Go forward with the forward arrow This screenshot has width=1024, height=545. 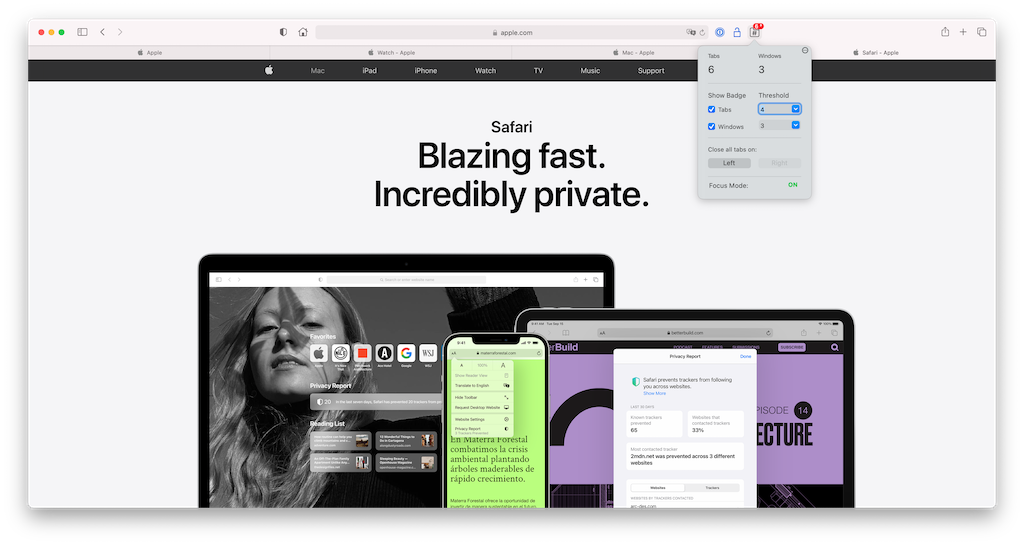(120, 32)
